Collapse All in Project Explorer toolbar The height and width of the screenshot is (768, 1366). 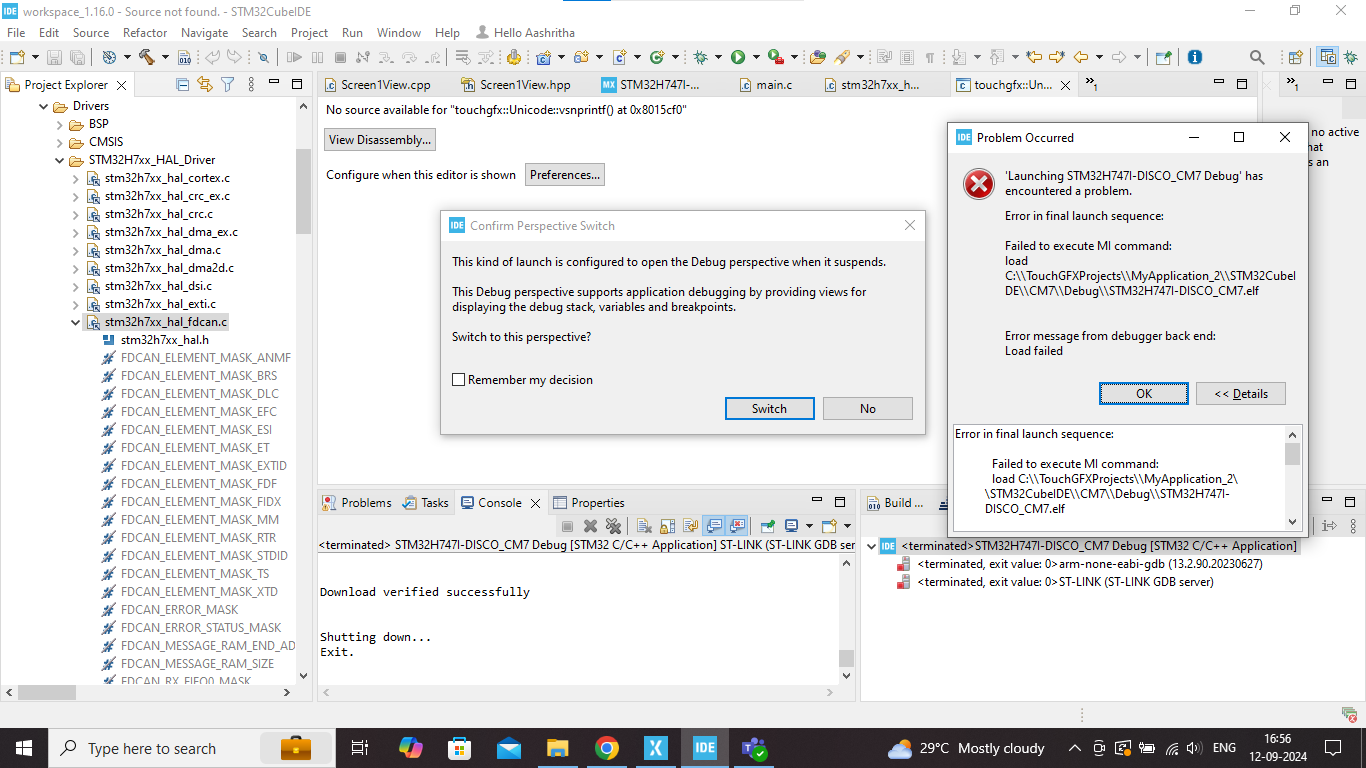(182, 84)
